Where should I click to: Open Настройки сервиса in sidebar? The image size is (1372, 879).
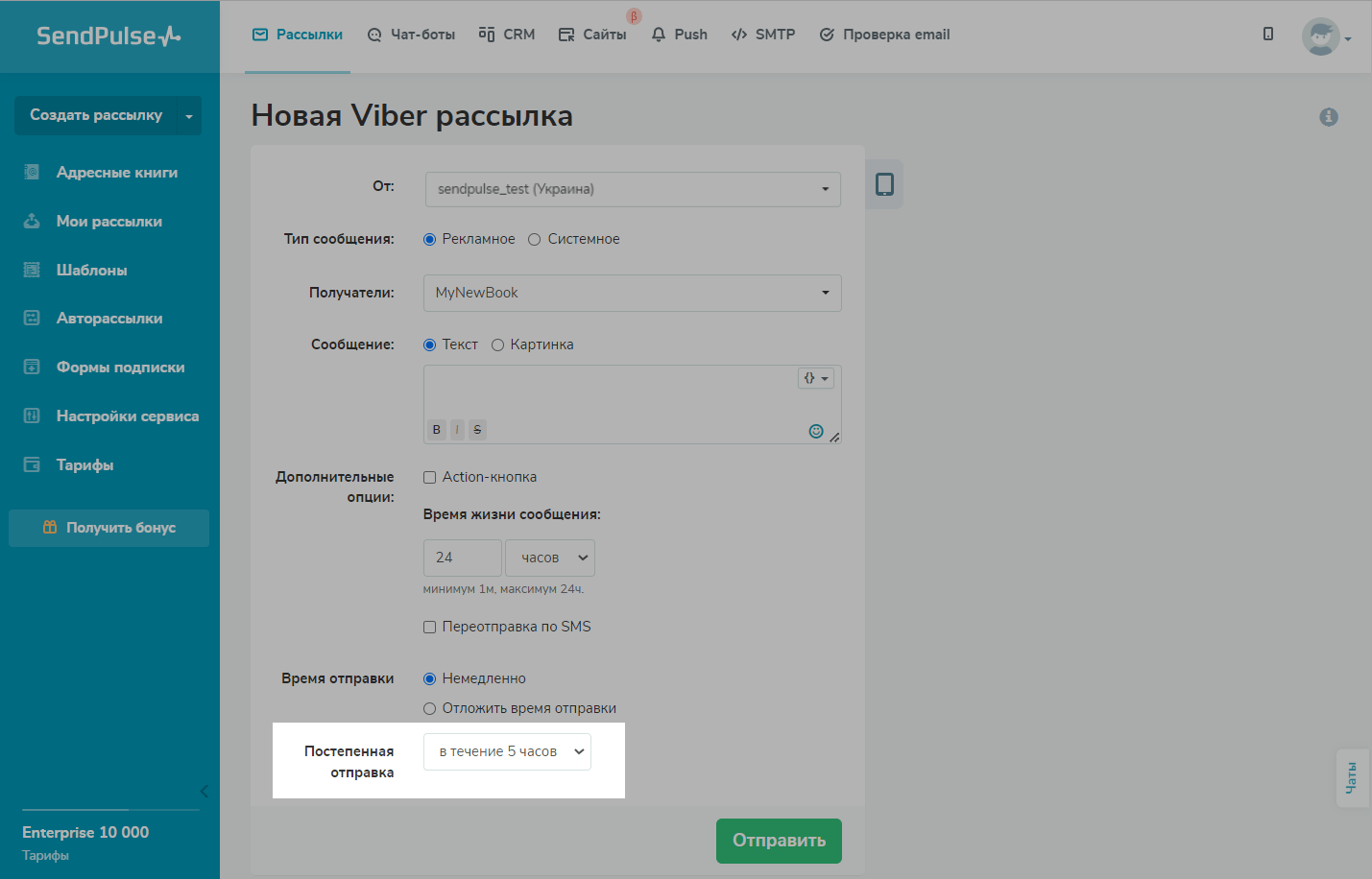111,416
